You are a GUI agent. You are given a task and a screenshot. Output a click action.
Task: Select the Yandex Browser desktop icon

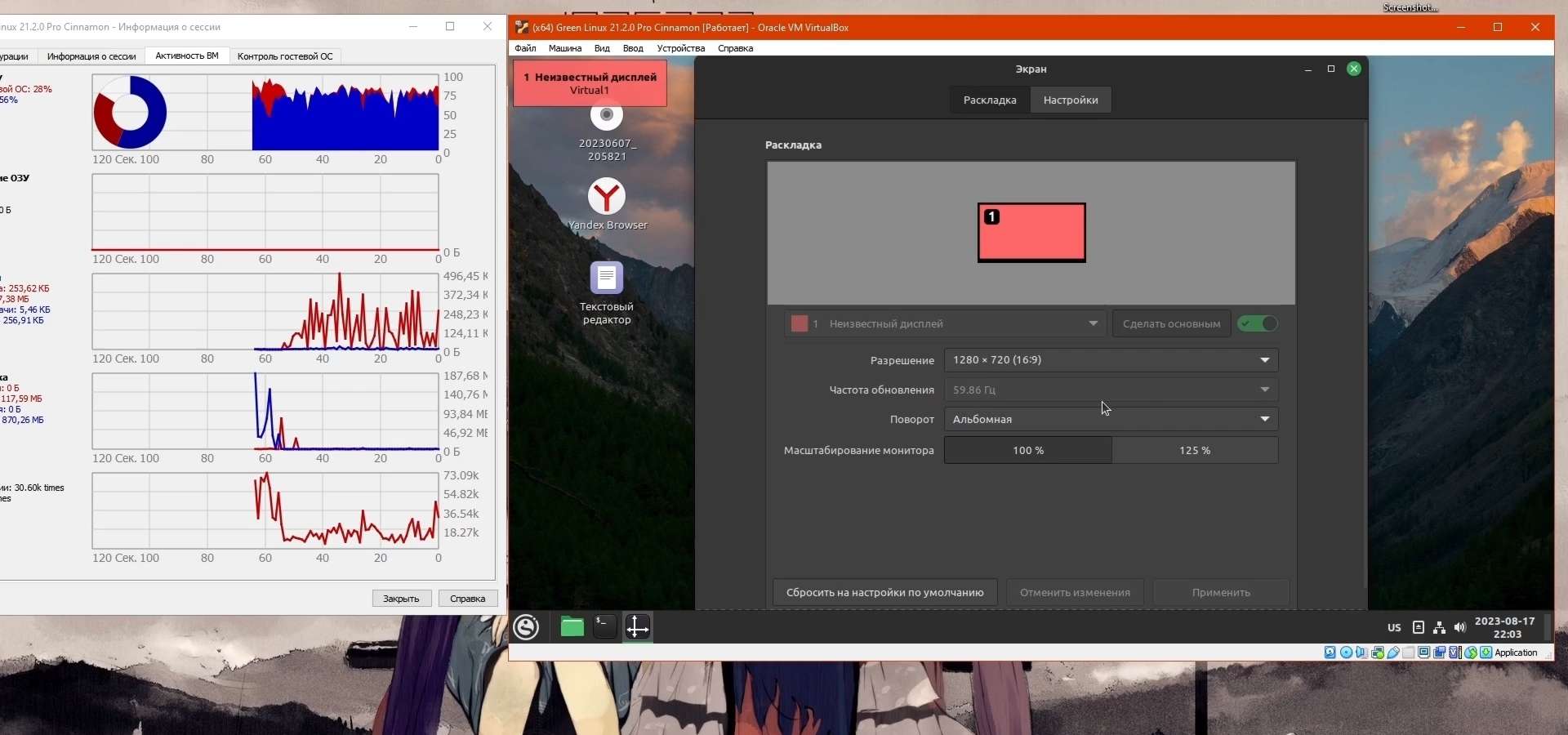[x=607, y=204]
